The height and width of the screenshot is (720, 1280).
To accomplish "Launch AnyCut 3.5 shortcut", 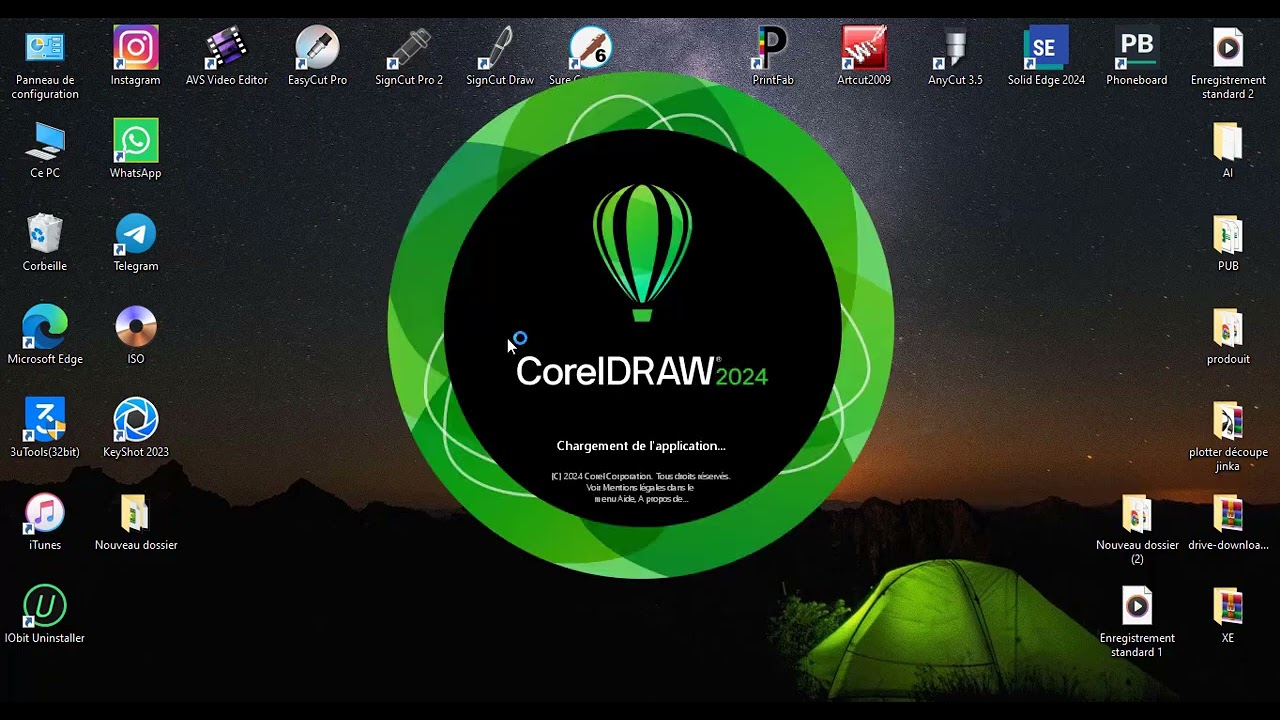I will (x=955, y=56).
